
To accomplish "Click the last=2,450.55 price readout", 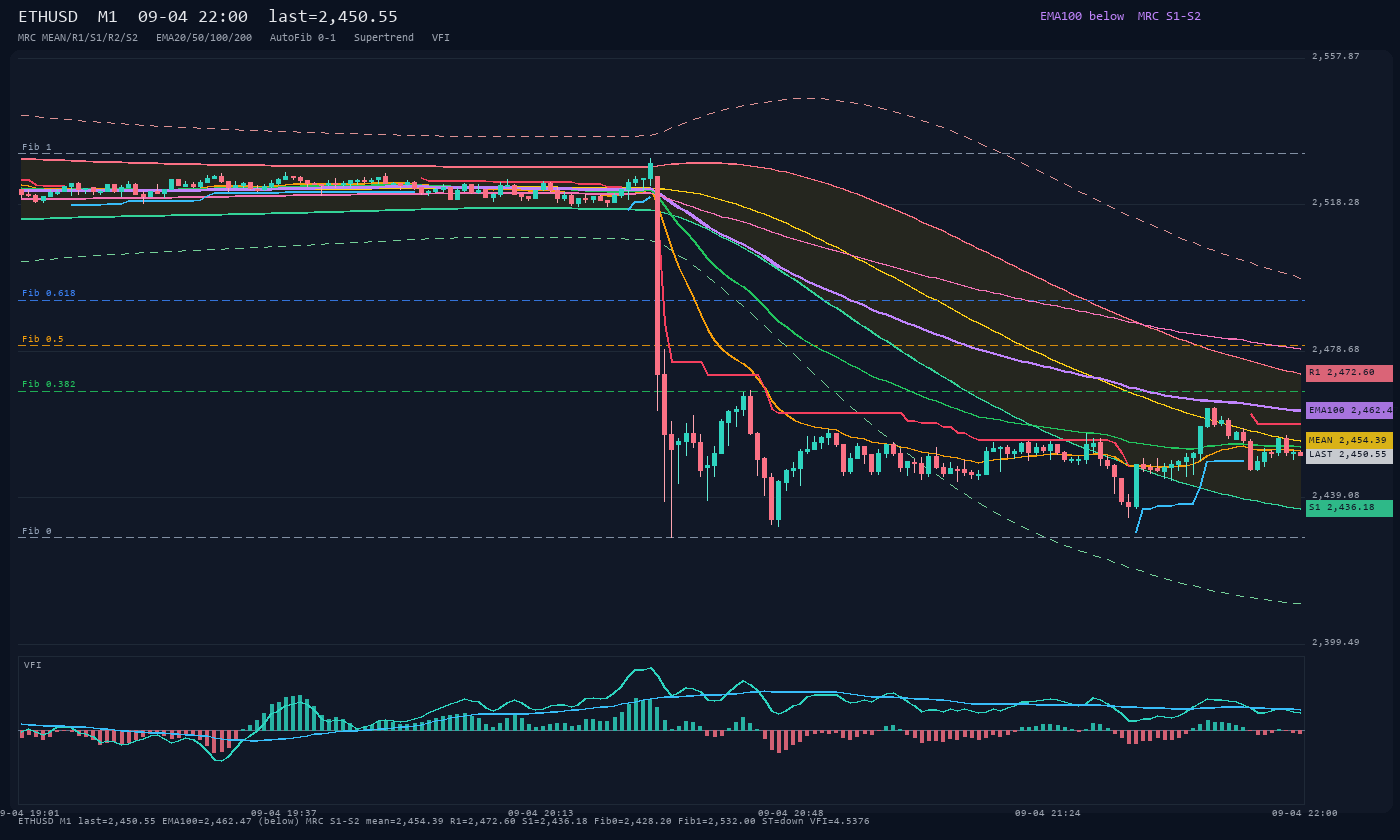I will pyautogui.click(x=333, y=17).
